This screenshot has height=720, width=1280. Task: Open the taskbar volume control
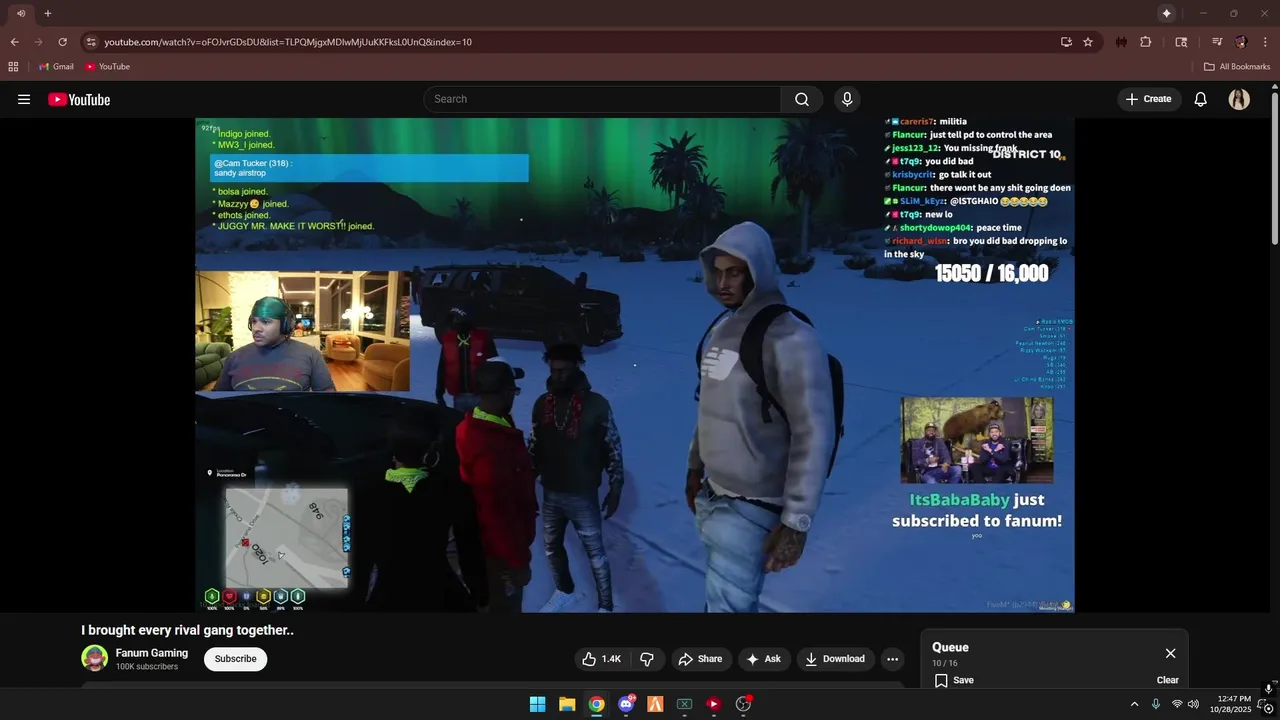point(1193,704)
